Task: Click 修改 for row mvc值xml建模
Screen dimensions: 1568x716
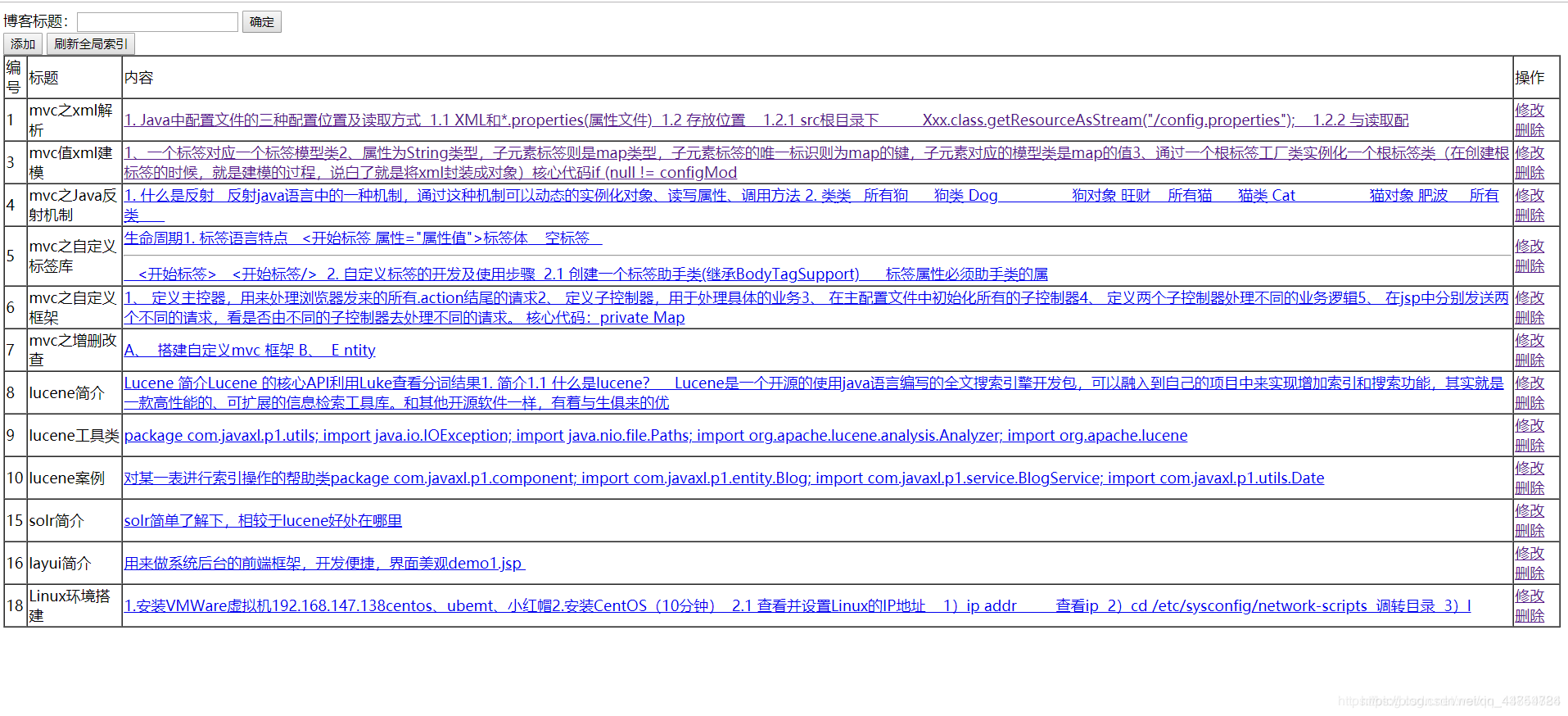Action: [1530, 152]
